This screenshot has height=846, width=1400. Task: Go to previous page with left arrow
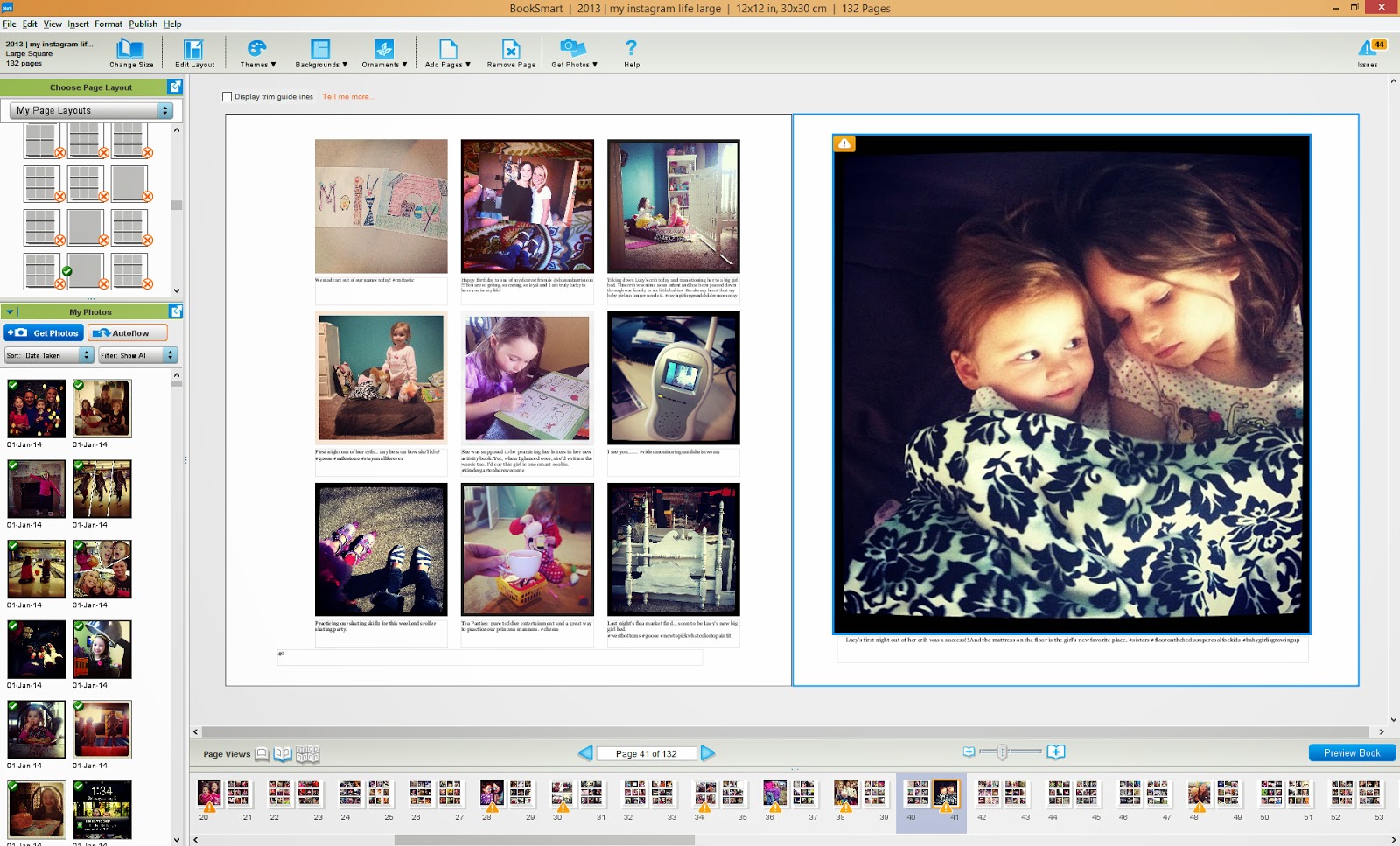585,753
